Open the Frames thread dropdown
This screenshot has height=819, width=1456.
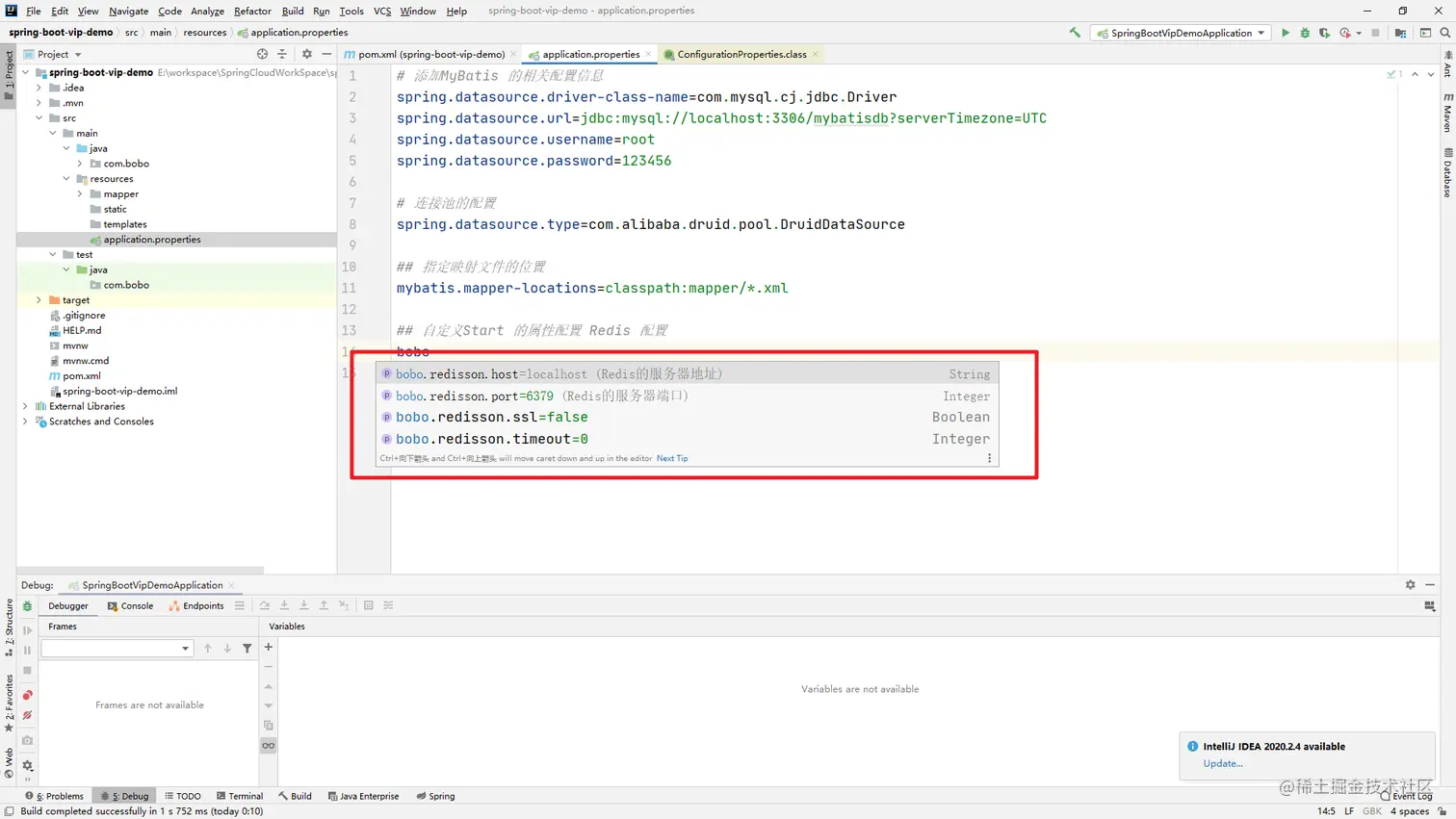click(x=117, y=649)
